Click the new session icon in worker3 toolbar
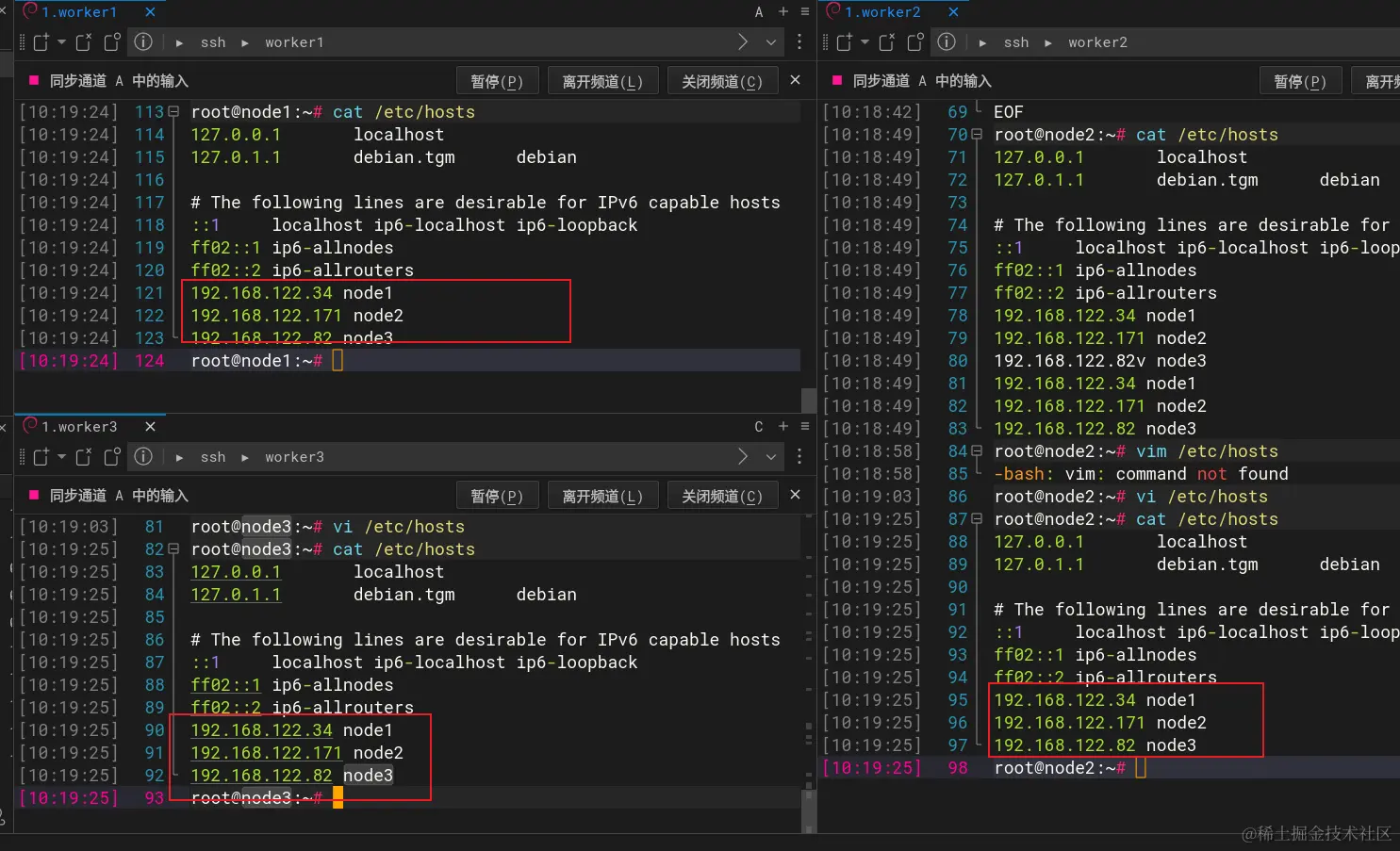The width and height of the screenshot is (1400, 851). coord(41,457)
